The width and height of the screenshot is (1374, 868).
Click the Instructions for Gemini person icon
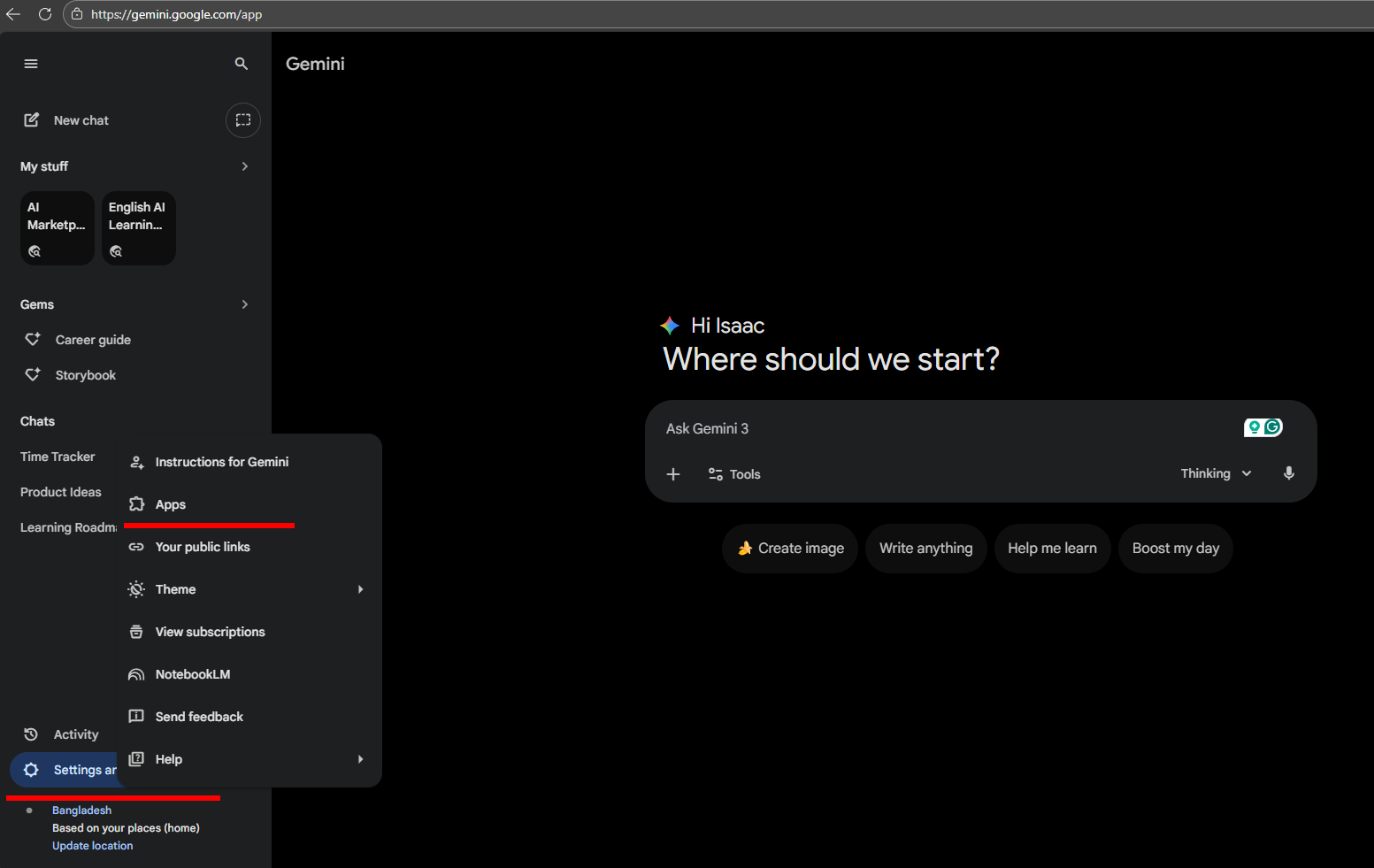coord(137,462)
